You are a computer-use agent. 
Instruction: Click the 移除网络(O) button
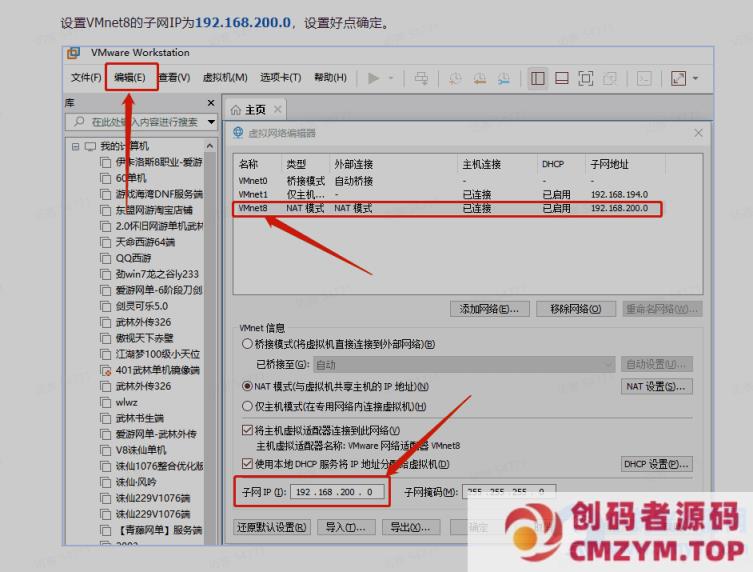pyautogui.click(x=575, y=309)
